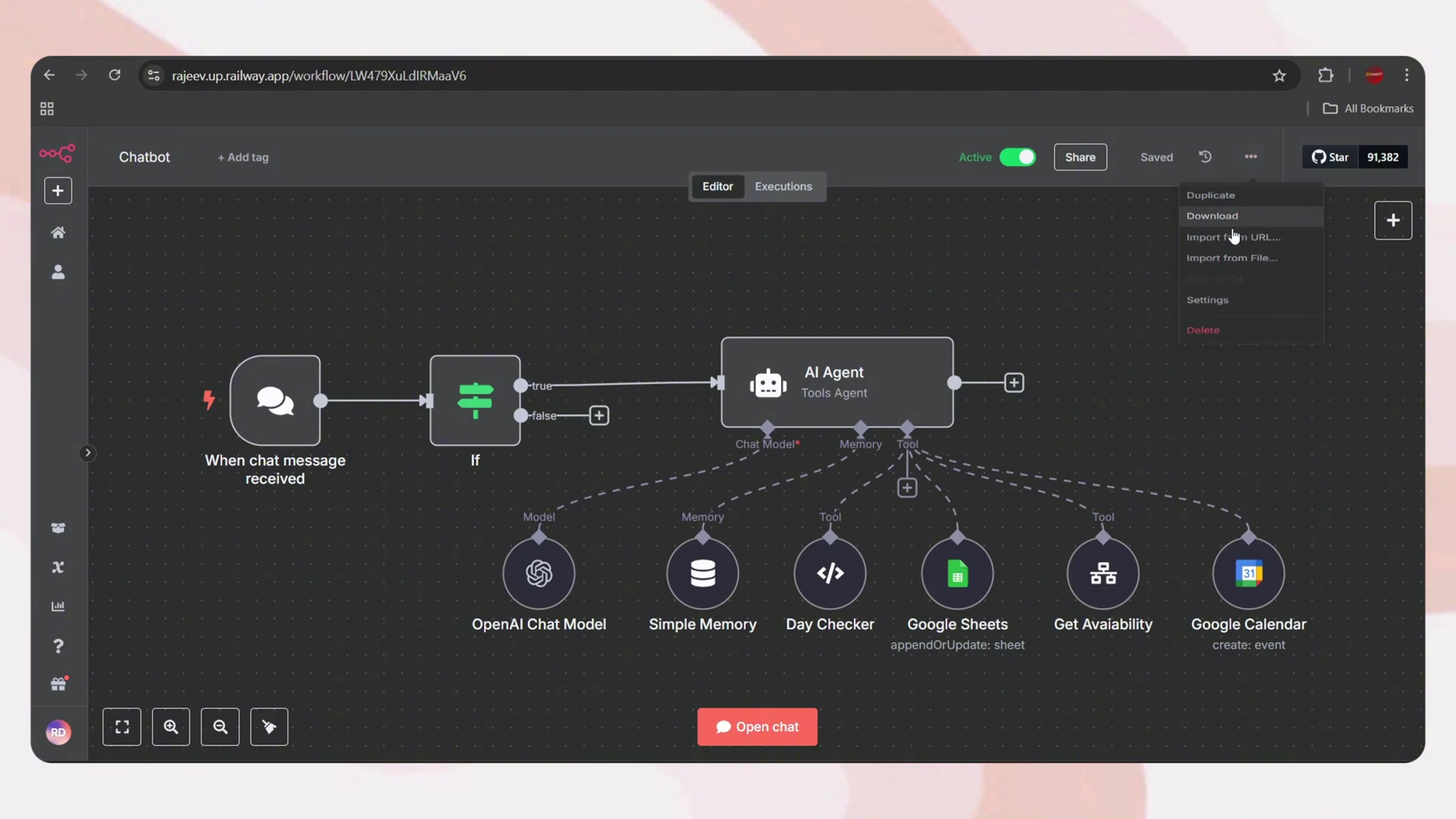Click + Add tag next to Chatbot
The width and height of the screenshot is (1456, 819).
coord(243,158)
